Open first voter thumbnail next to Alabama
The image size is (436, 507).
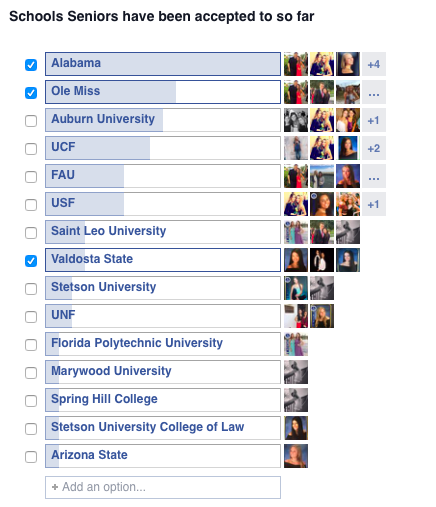(296, 64)
